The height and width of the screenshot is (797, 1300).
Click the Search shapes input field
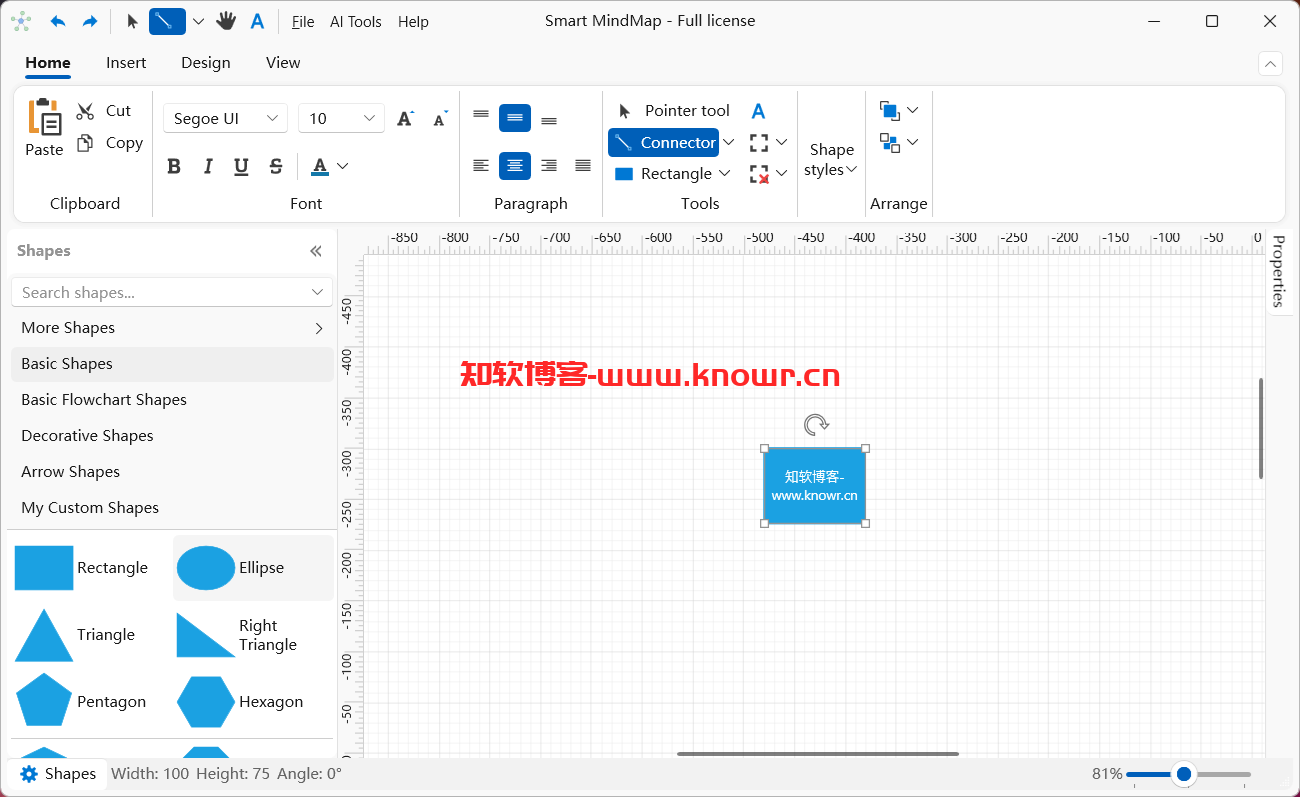(172, 292)
